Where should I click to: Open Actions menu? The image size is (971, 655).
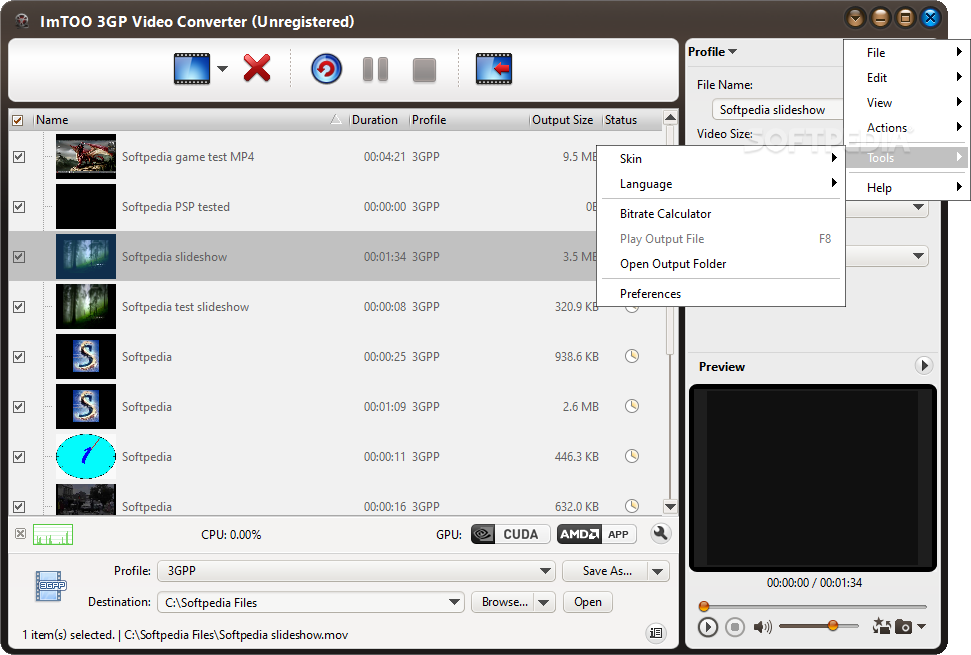pyautogui.click(x=907, y=128)
